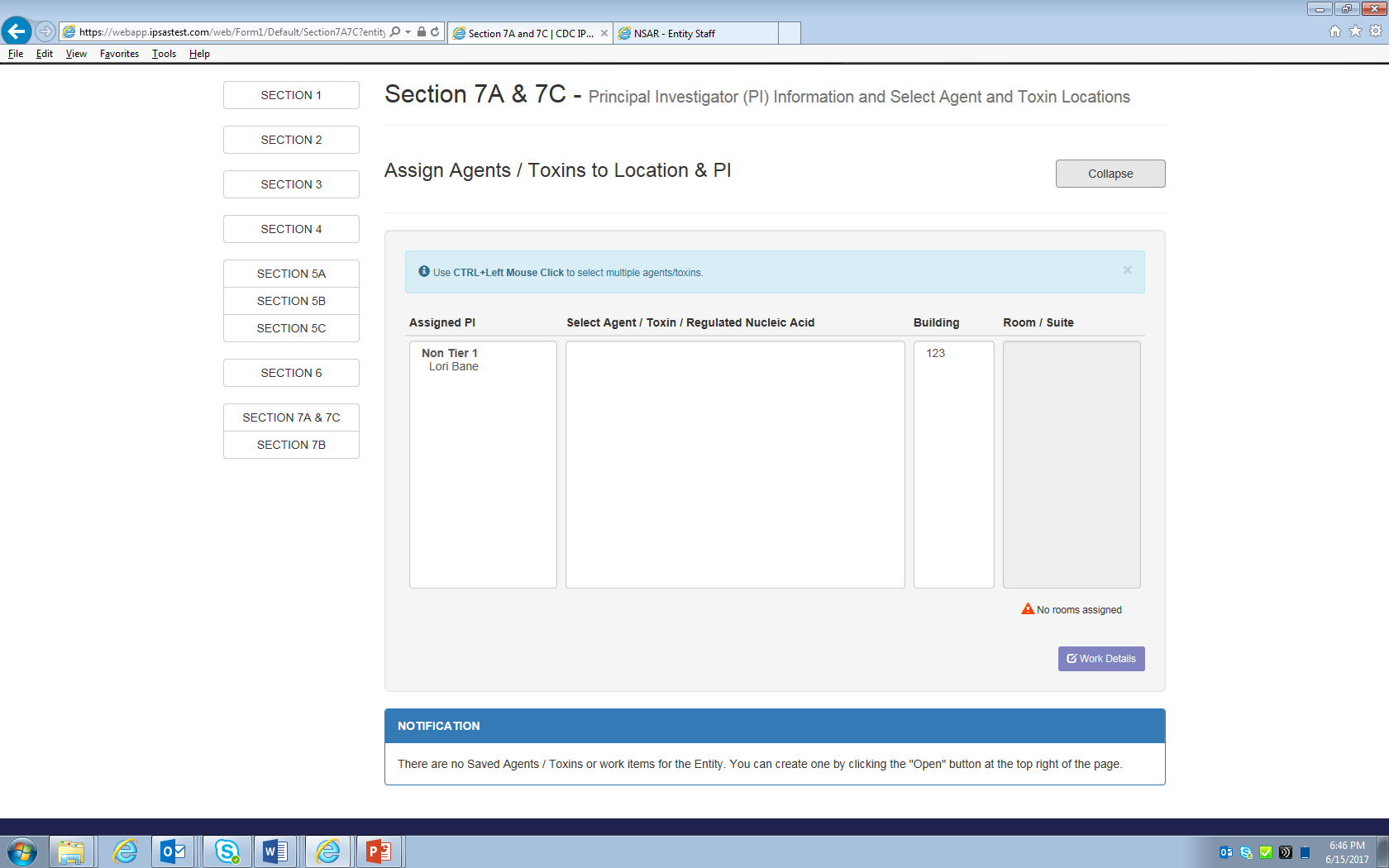Switch to the NSAR - Entity Staff tab
The height and width of the screenshot is (868, 1389).
(x=695, y=33)
